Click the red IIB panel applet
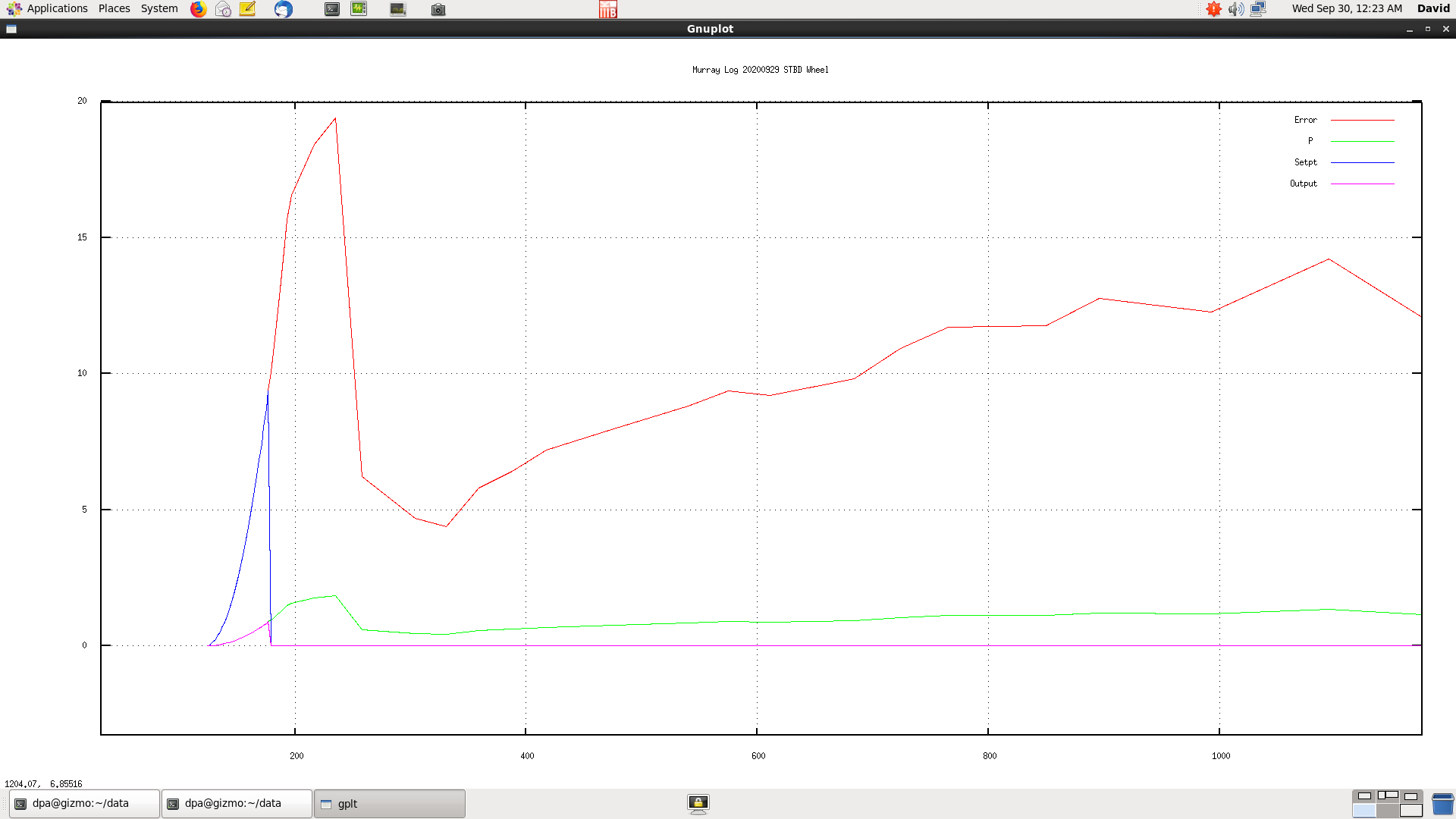Image resolution: width=1456 pixels, height=819 pixels. tap(608, 9)
